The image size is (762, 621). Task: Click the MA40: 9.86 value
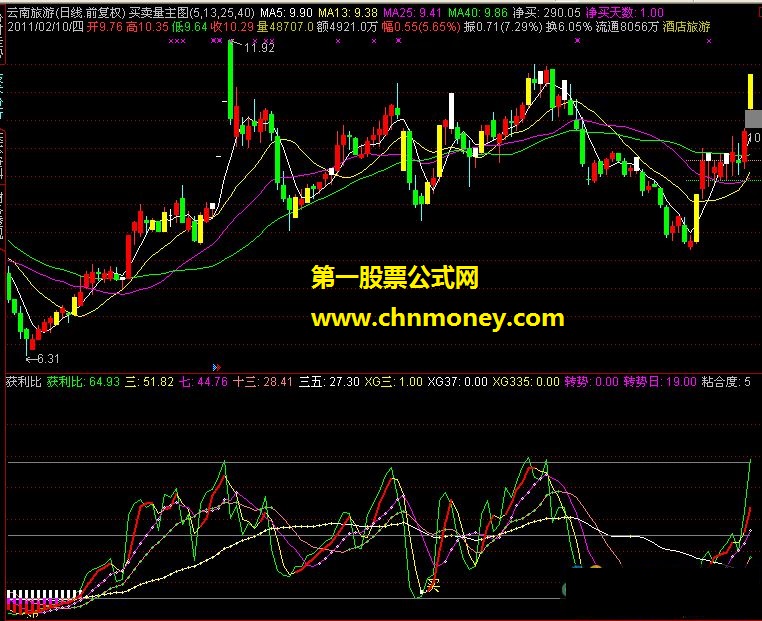coord(478,13)
